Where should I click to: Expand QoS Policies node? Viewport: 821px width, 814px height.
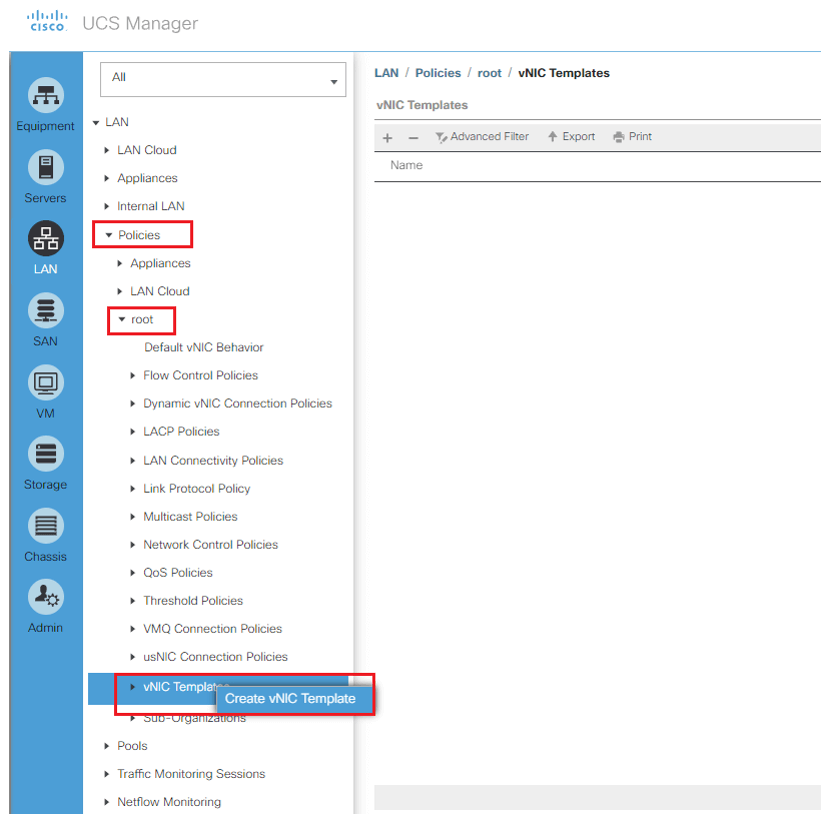(132, 573)
